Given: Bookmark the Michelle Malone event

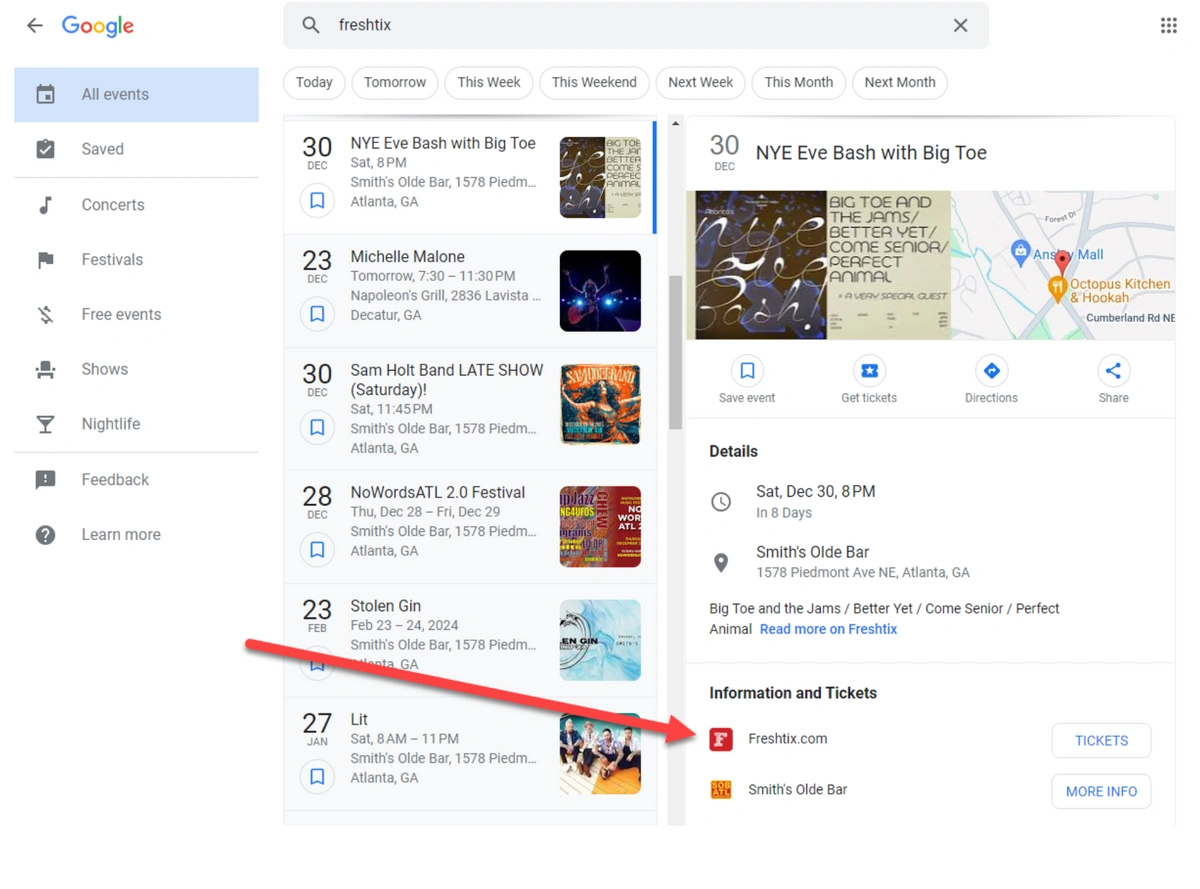Looking at the screenshot, I should [x=317, y=315].
